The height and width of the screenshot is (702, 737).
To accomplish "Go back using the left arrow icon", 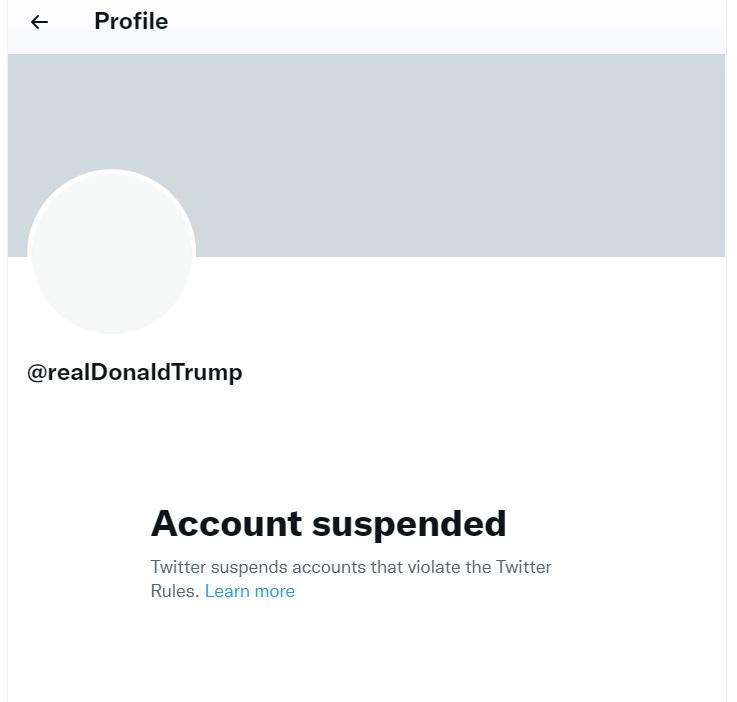I will (x=39, y=22).
